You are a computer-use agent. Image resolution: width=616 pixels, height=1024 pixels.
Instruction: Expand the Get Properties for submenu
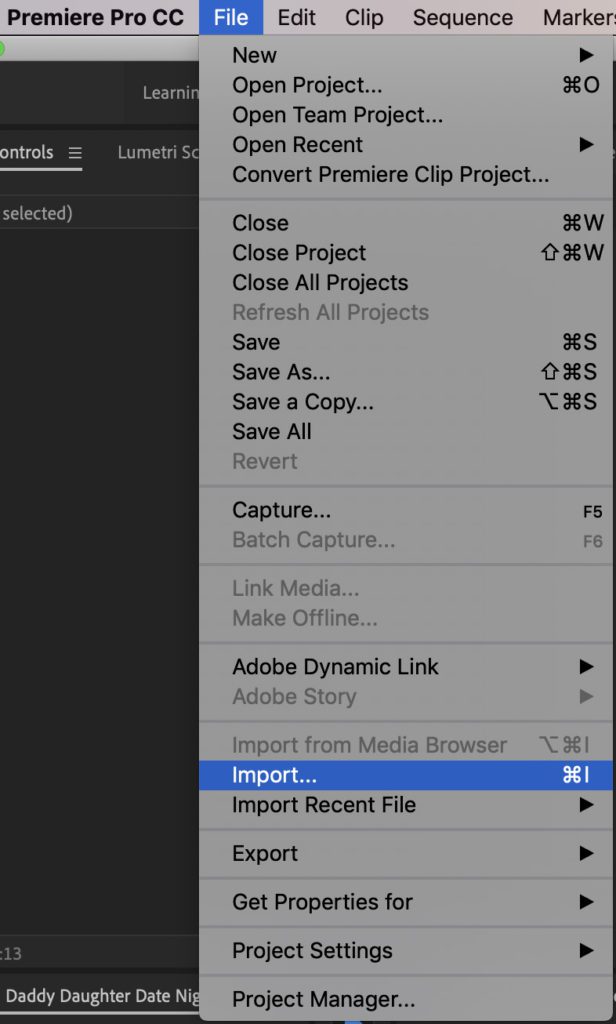click(406, 902)
